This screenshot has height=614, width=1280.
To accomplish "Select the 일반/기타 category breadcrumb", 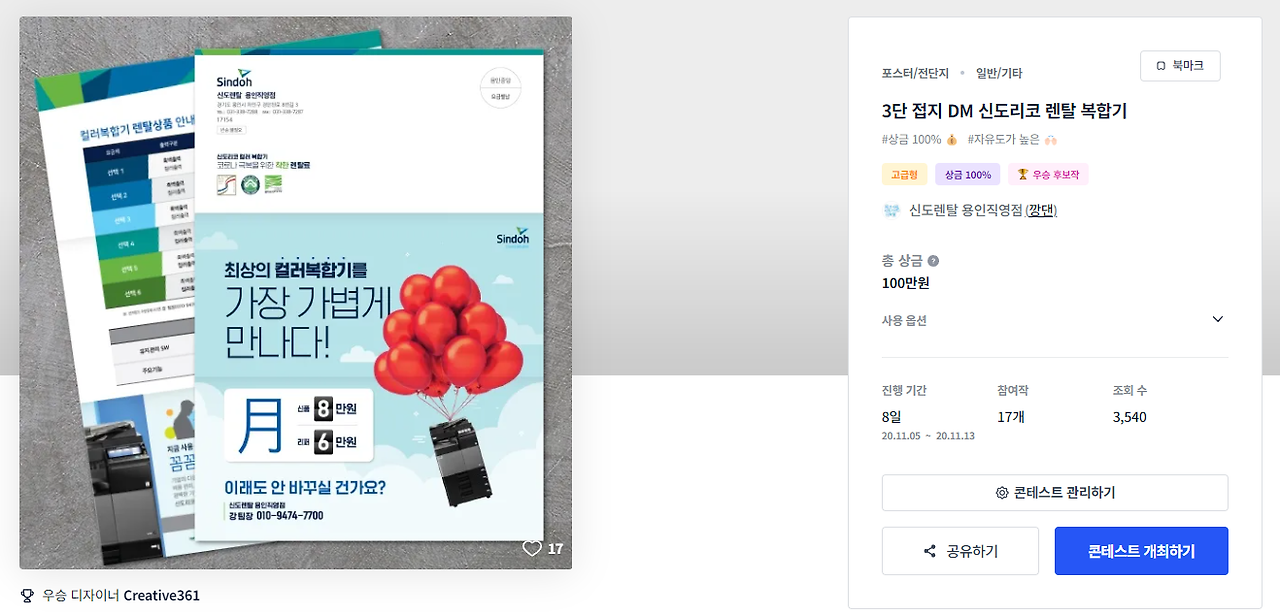I will (x=999, y=73).
